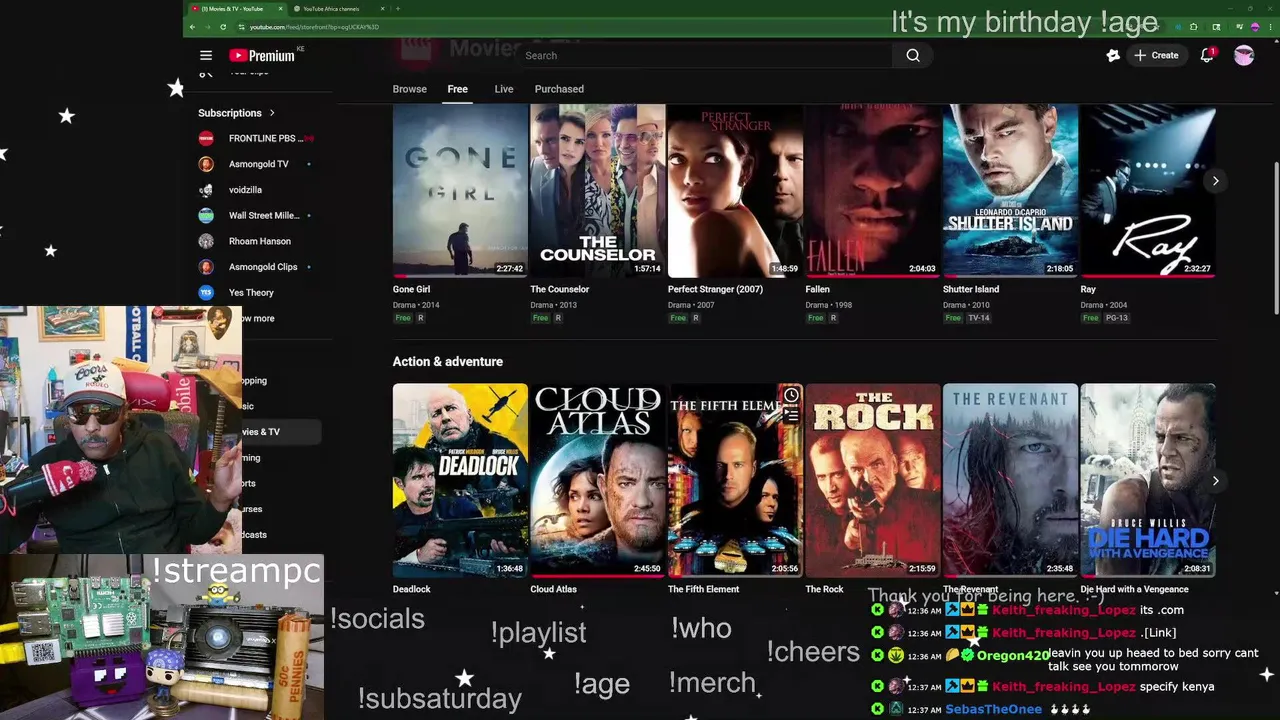Open The Revenant movie poster
The image size is (1280, 720).
pos(1010,480)
